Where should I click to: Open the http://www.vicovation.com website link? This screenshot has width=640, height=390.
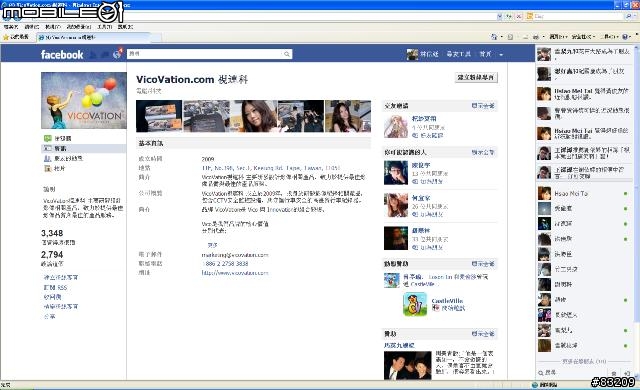235,273
